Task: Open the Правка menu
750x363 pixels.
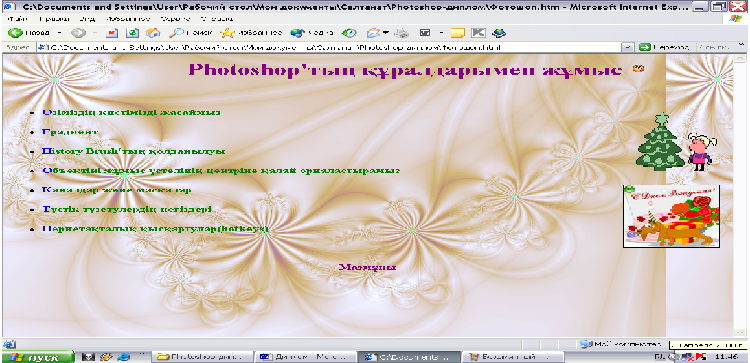Action: click(54, 19)
